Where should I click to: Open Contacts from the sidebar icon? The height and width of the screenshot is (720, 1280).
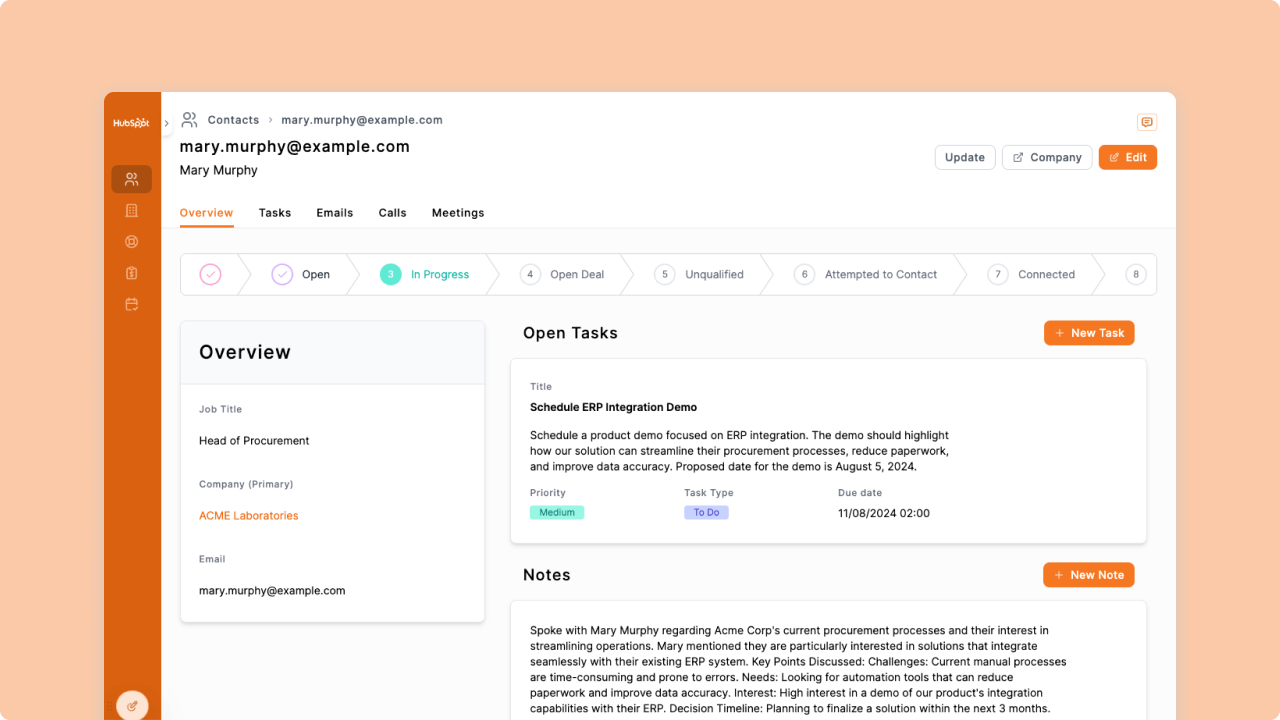click(x=131, y=179)
